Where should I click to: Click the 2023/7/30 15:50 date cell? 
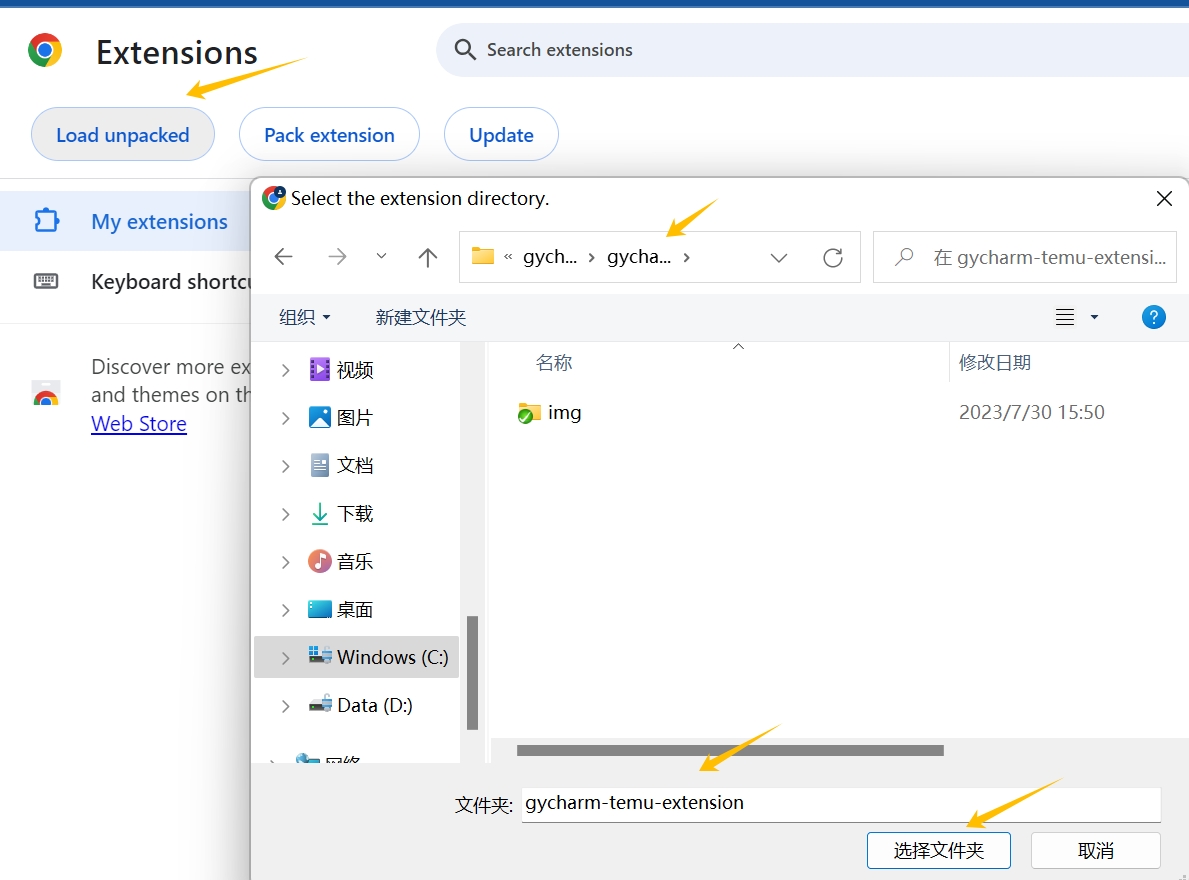click(x=1031, y=412)
